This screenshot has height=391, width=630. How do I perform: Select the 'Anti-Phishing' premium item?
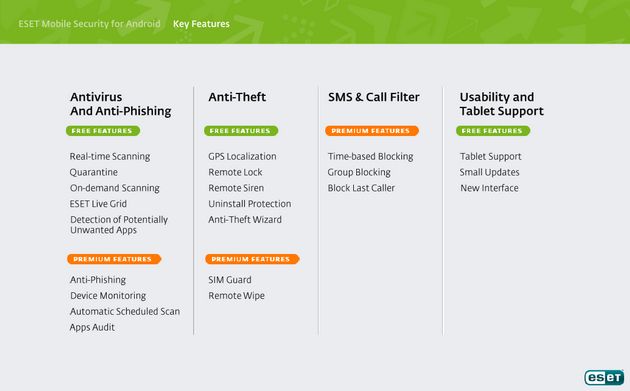coord(98,280)
